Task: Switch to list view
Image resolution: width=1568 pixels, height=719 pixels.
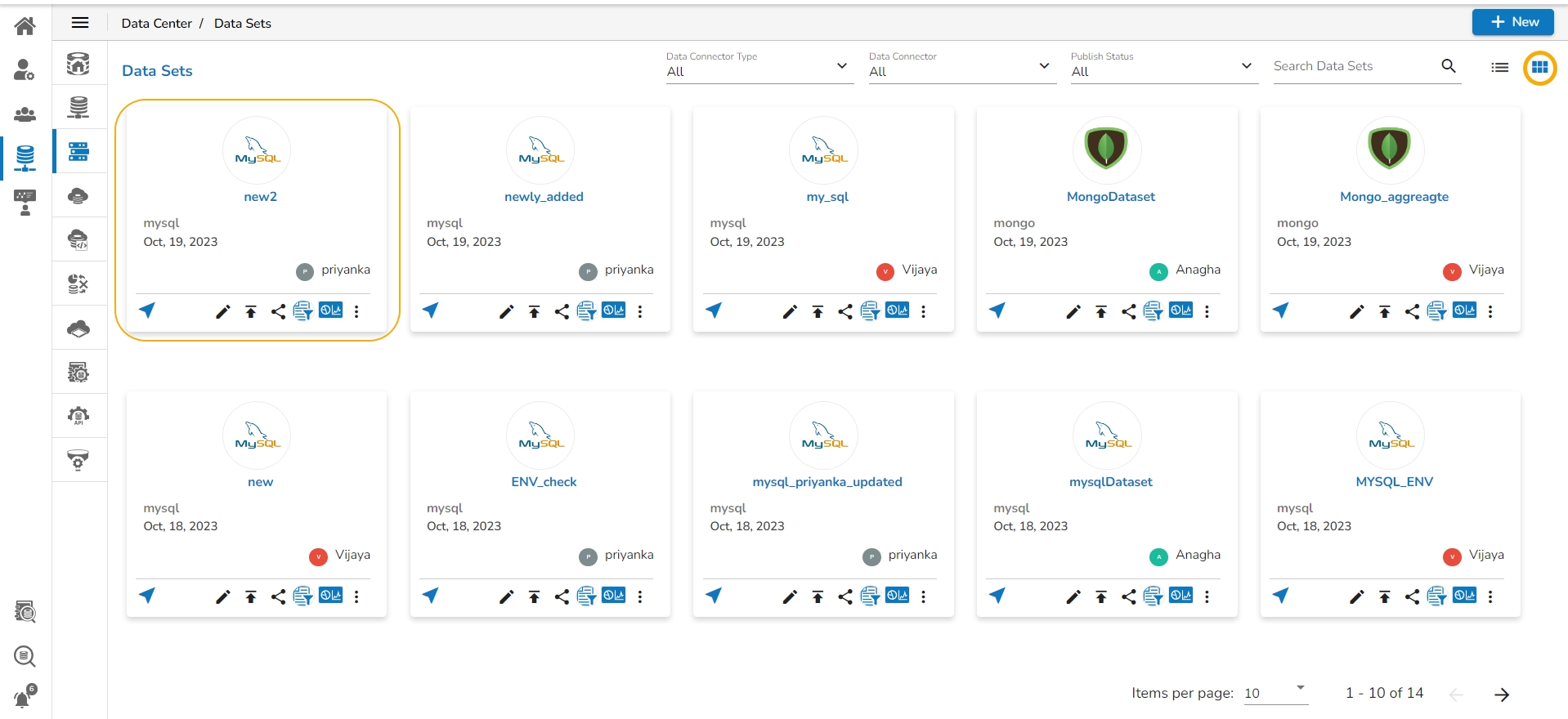Action: [1499, 68]
